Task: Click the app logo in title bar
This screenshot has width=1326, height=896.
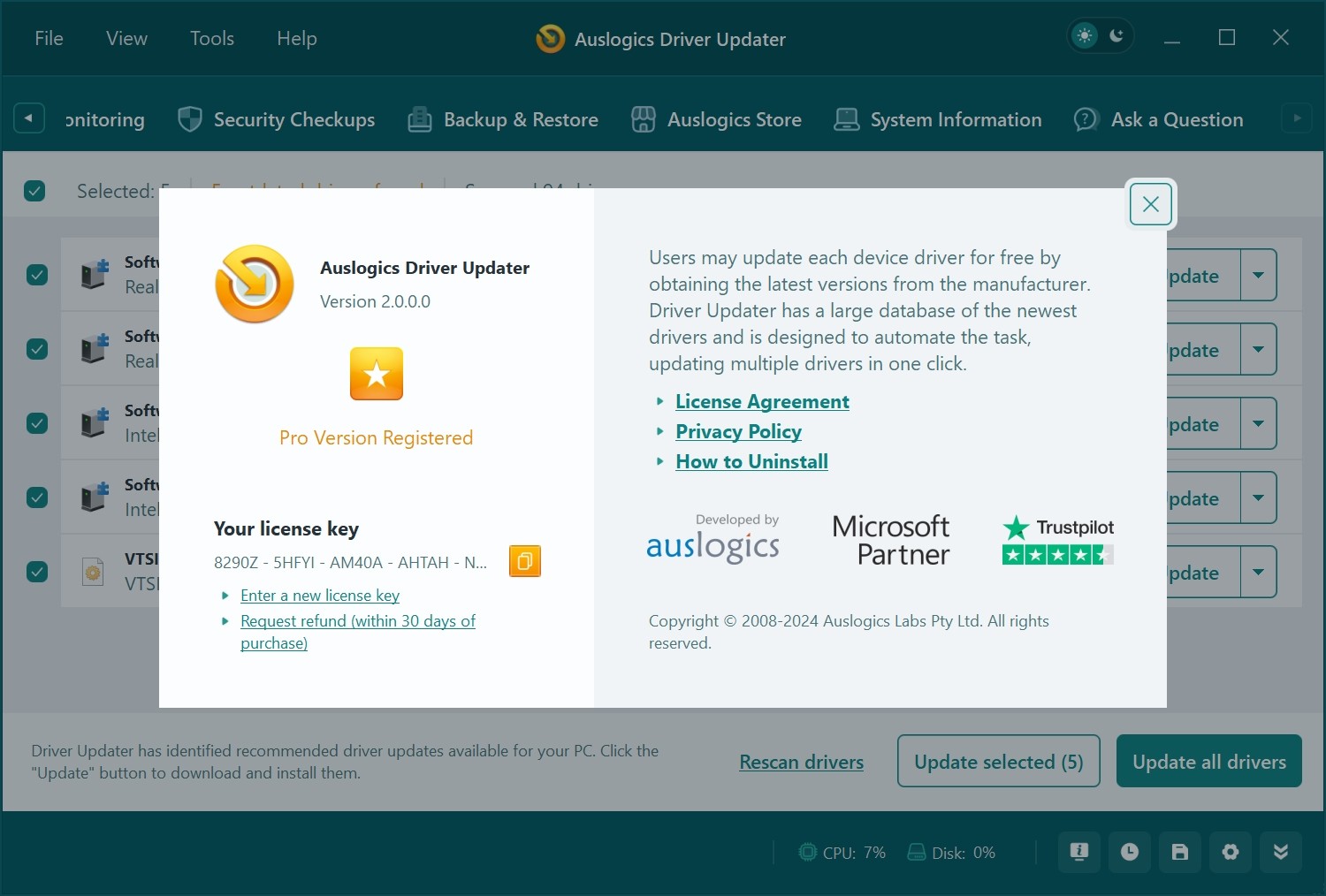Action: [550, 38]
